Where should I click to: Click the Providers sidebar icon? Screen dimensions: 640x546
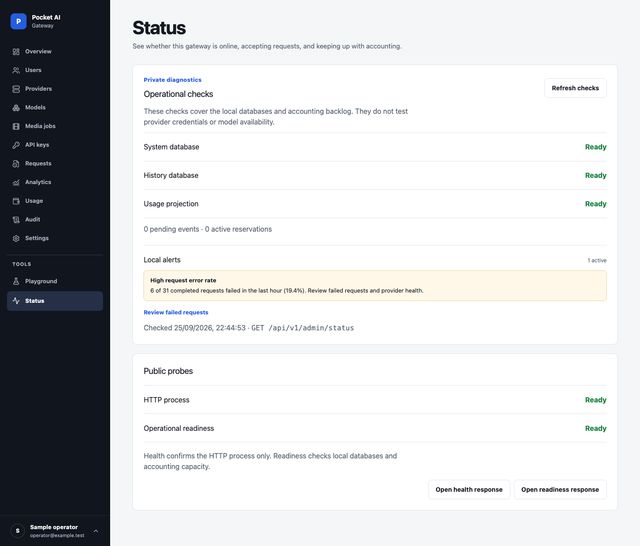coord(16,89)
